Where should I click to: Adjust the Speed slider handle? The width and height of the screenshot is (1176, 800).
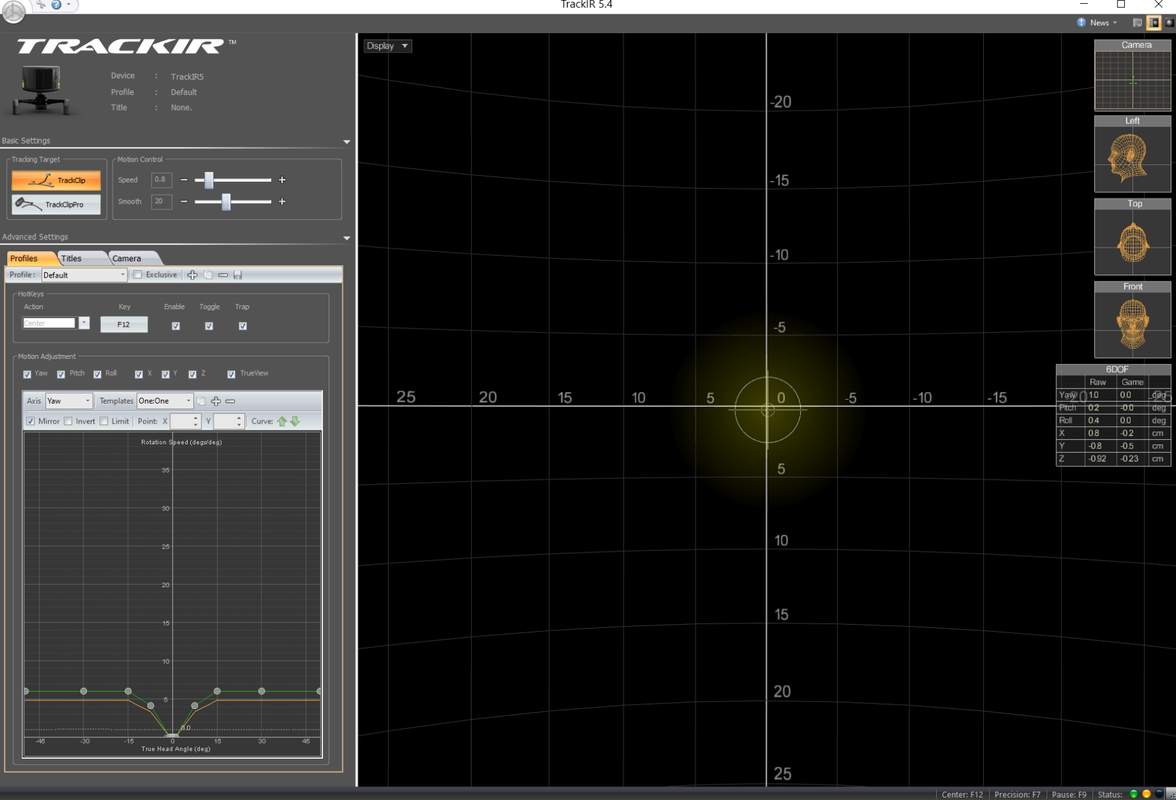point(209,180)
